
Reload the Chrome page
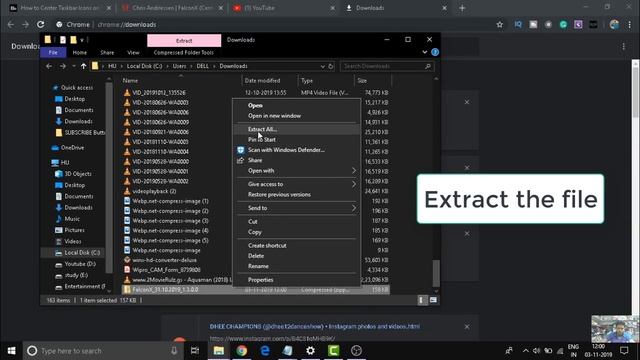(x=40, y=24)
